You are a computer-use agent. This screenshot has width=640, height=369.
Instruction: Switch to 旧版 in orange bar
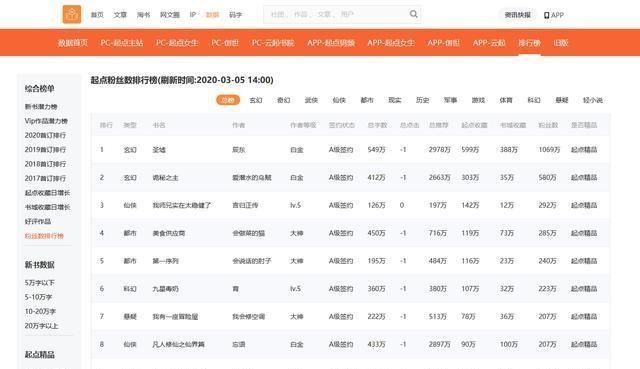tap(561, 43)
